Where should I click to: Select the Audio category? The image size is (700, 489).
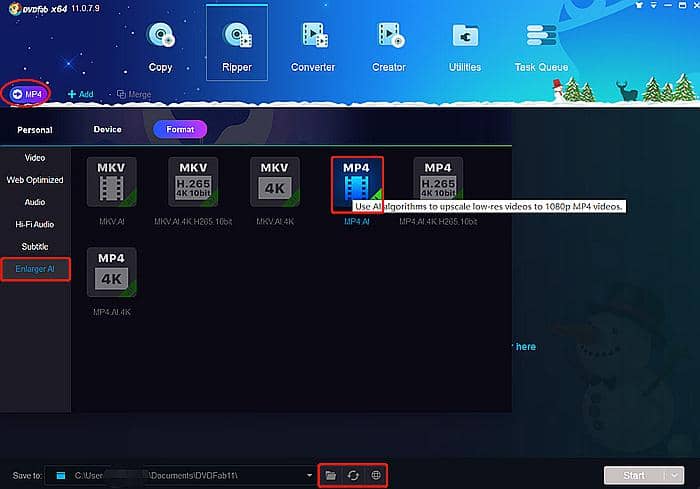(x=35, y=202)
